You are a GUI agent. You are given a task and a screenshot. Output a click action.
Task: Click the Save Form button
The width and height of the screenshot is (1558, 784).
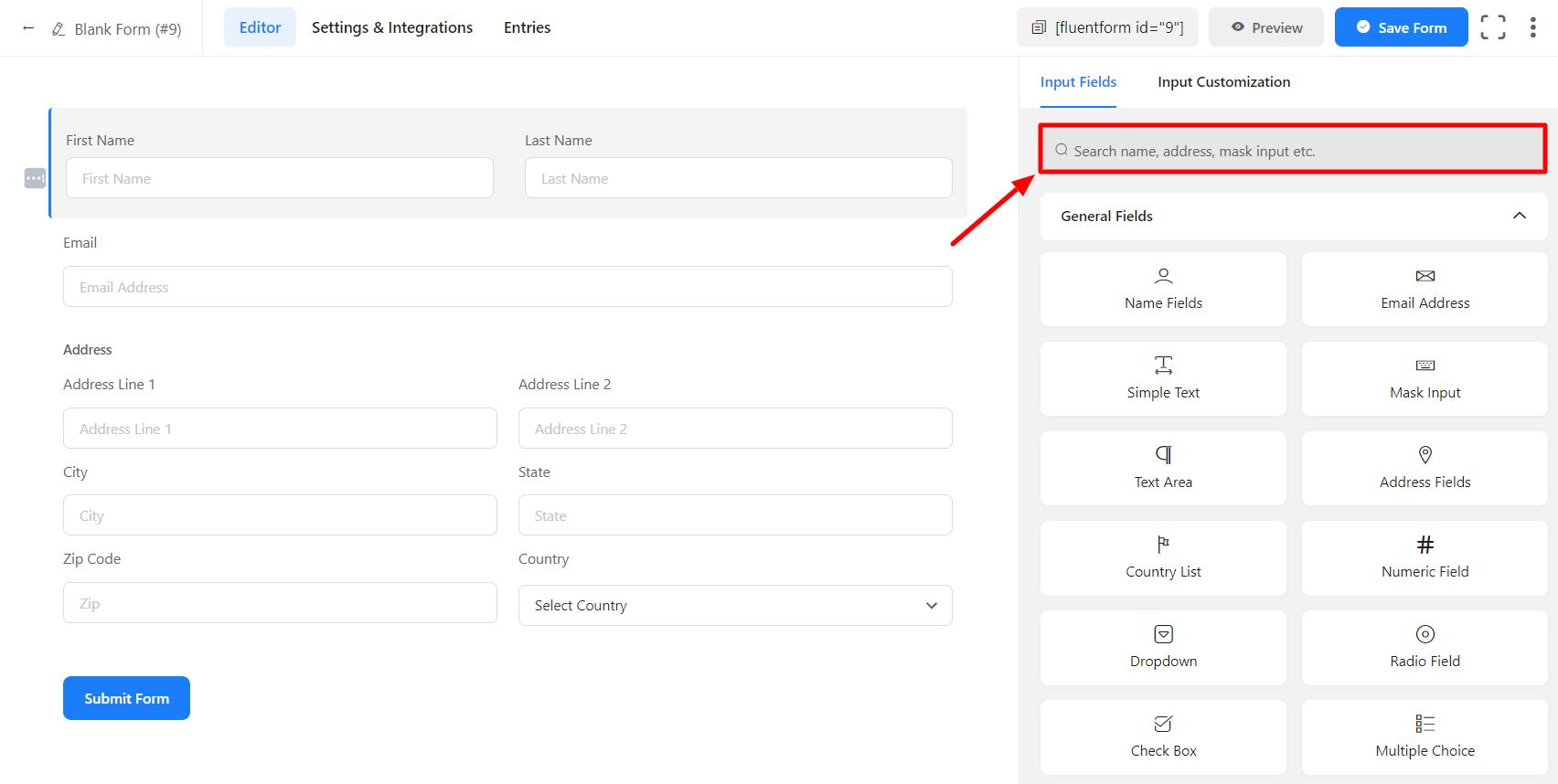coord(1401,27)
